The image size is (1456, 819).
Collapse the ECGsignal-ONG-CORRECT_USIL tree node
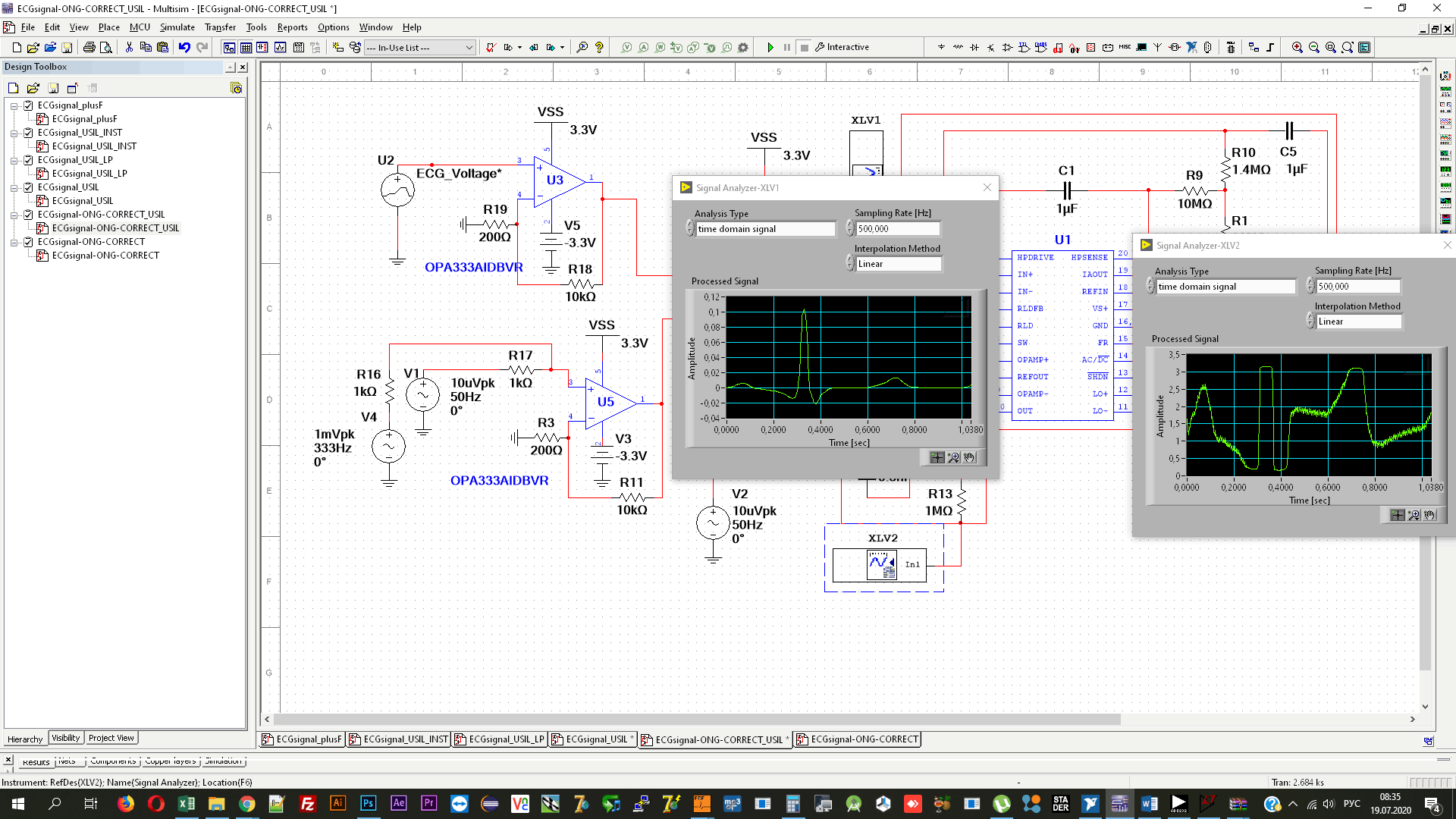[14, 215]
